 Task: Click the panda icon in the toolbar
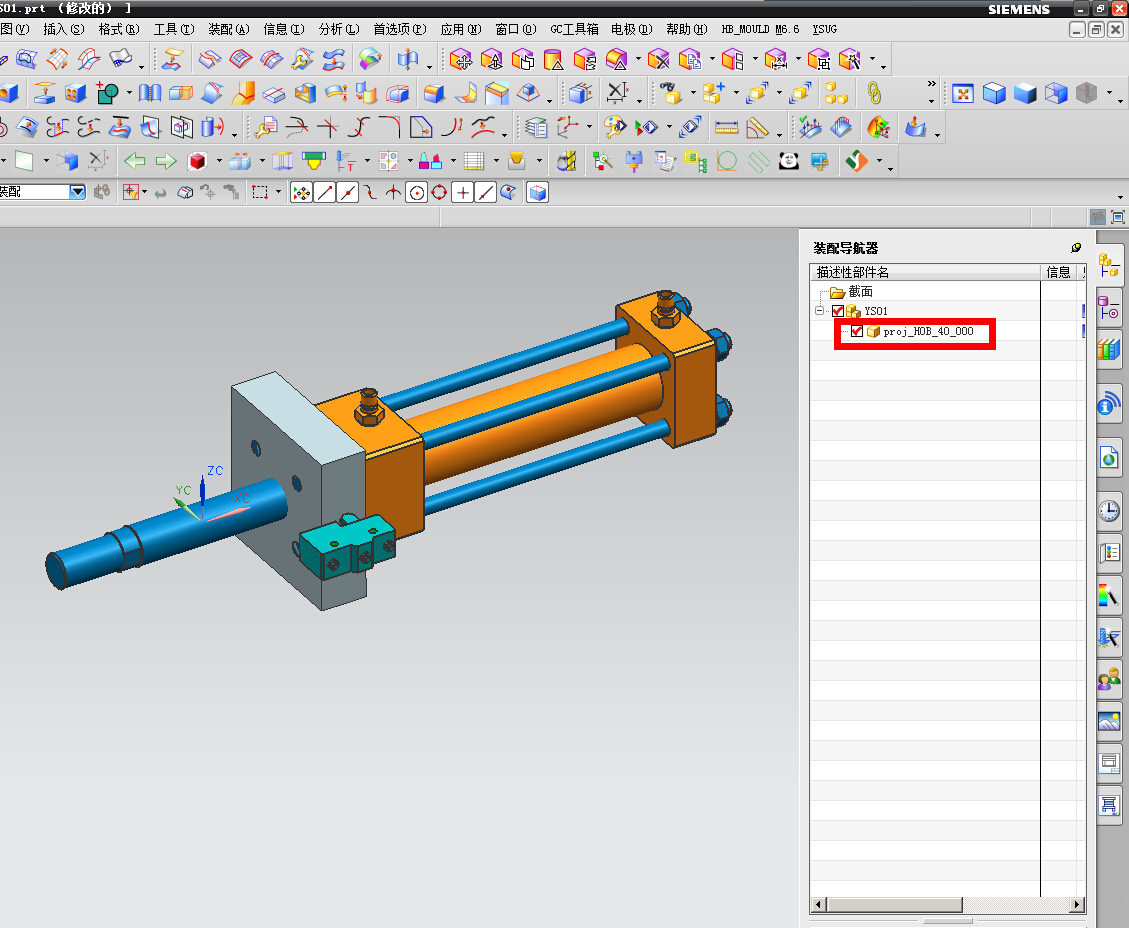tap(789, 160)
